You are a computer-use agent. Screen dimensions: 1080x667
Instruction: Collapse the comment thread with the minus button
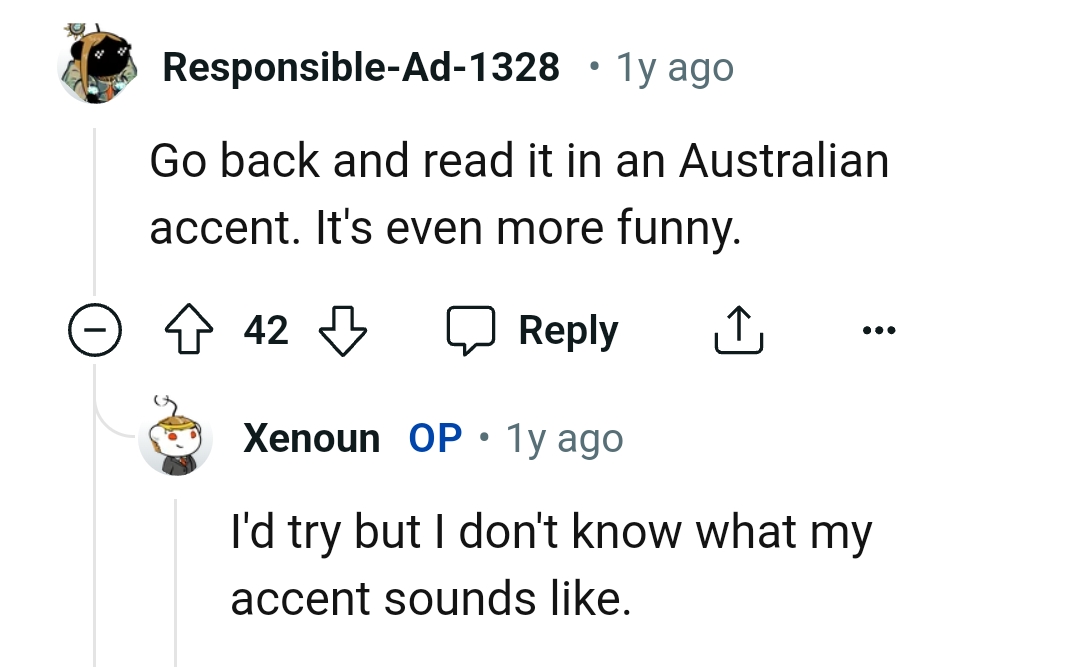[x=95, y=329]
